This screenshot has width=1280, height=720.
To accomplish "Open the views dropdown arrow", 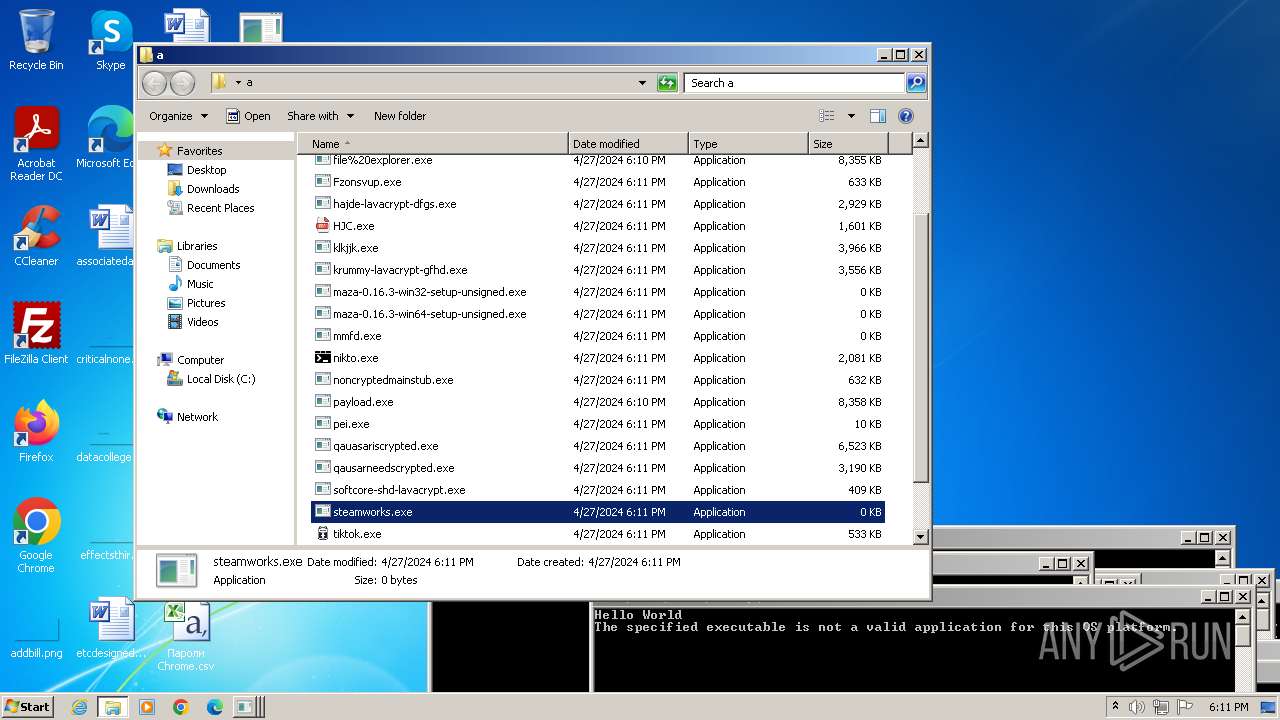I will click(851, 116).
